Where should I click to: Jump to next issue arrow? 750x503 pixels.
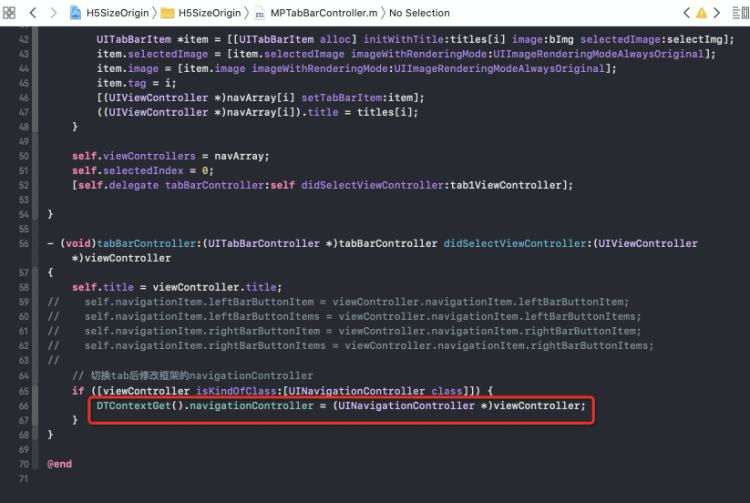coord(717,12)
